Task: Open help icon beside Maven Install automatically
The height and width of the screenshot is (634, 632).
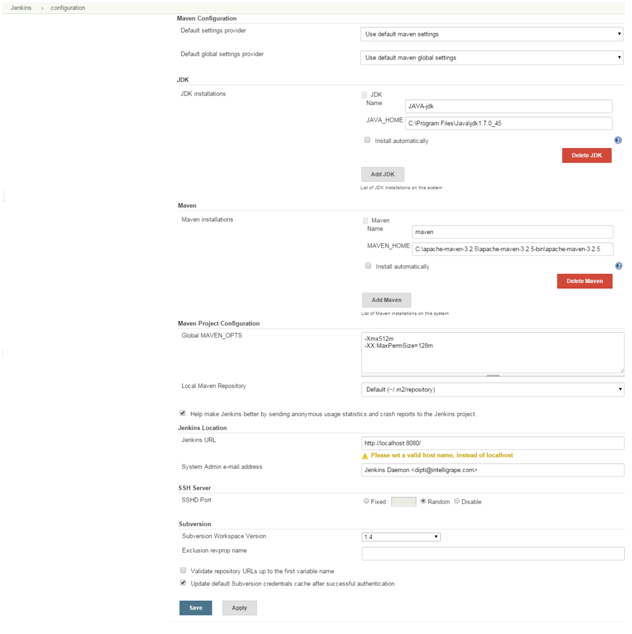Action: (619, 266)
